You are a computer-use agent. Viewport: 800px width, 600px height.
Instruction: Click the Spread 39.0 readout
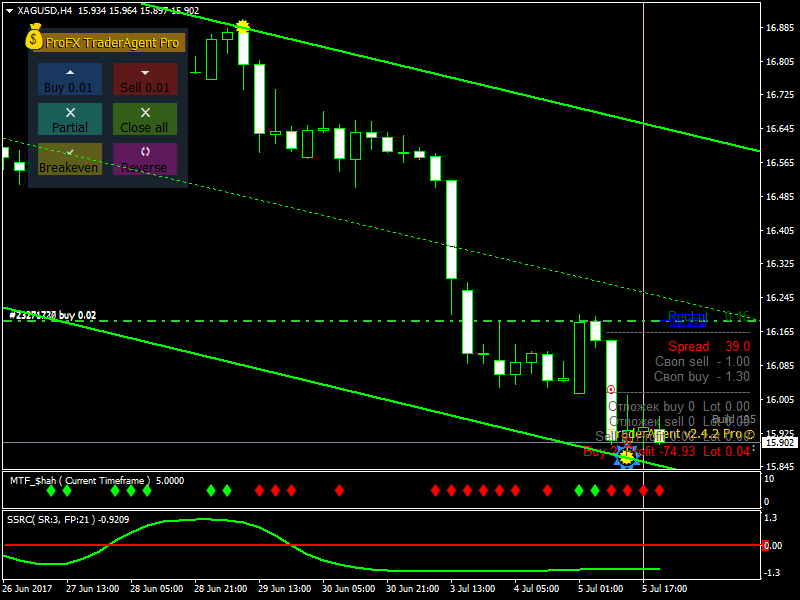coord(709,346)
